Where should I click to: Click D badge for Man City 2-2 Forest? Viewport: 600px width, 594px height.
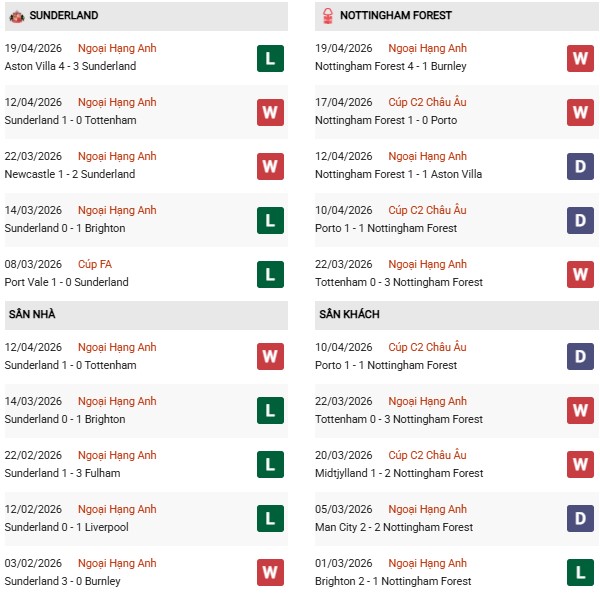point(581,519)
